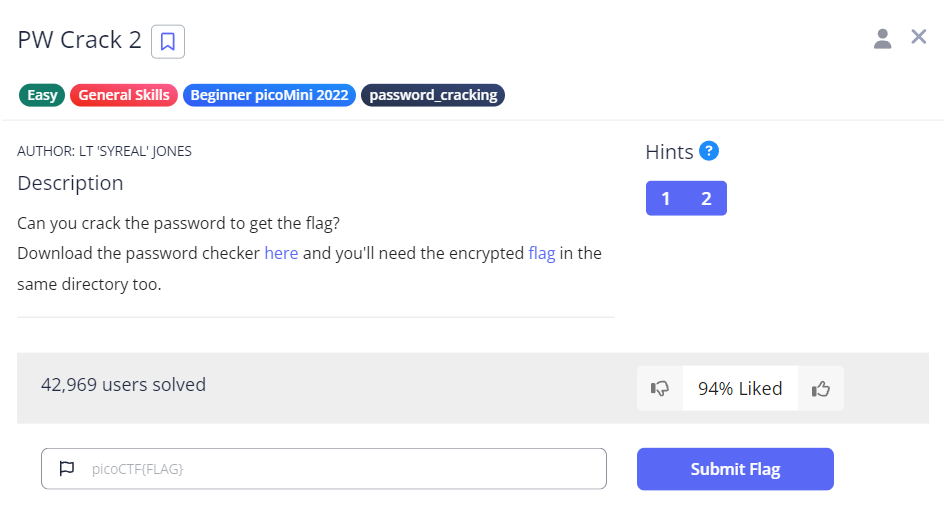Viewport: 946px width, 524px height.
Task: Download the encrypted 'flag' file link
Action: [541, 253]
